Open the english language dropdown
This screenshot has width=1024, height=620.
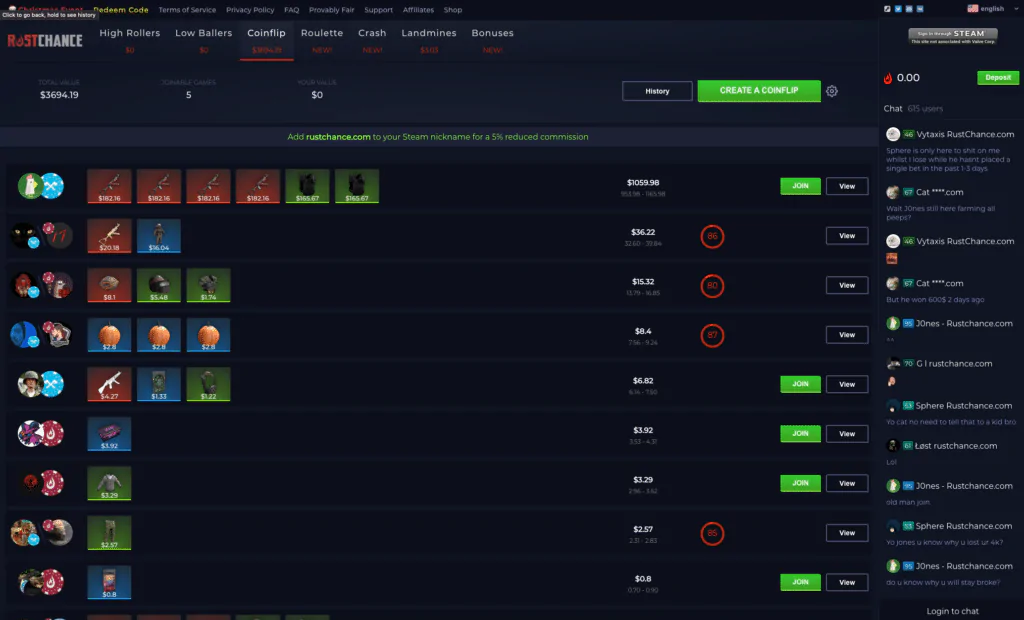pos(992,8)
